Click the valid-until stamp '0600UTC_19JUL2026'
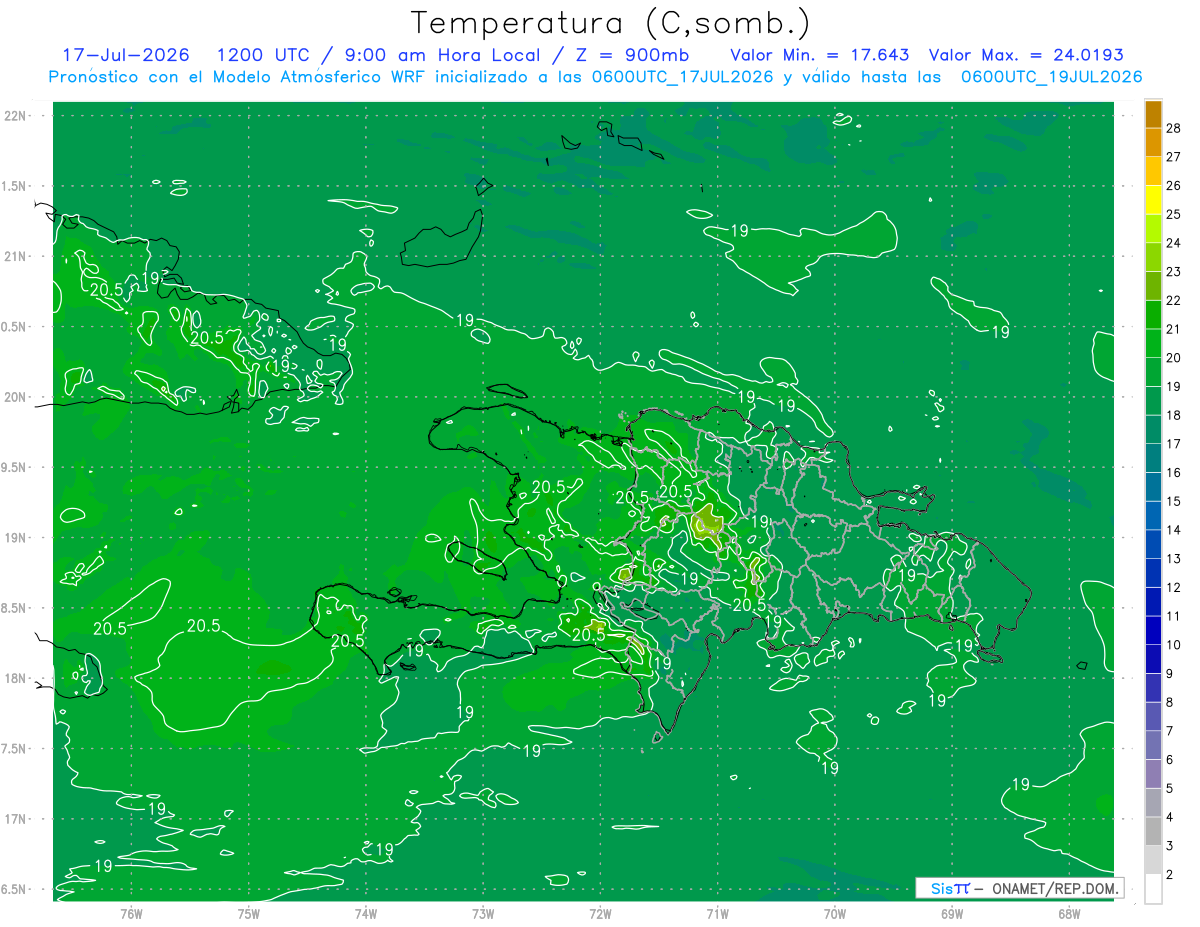This screenshot has height=927, width=1200. click(x=1051, y=77)
